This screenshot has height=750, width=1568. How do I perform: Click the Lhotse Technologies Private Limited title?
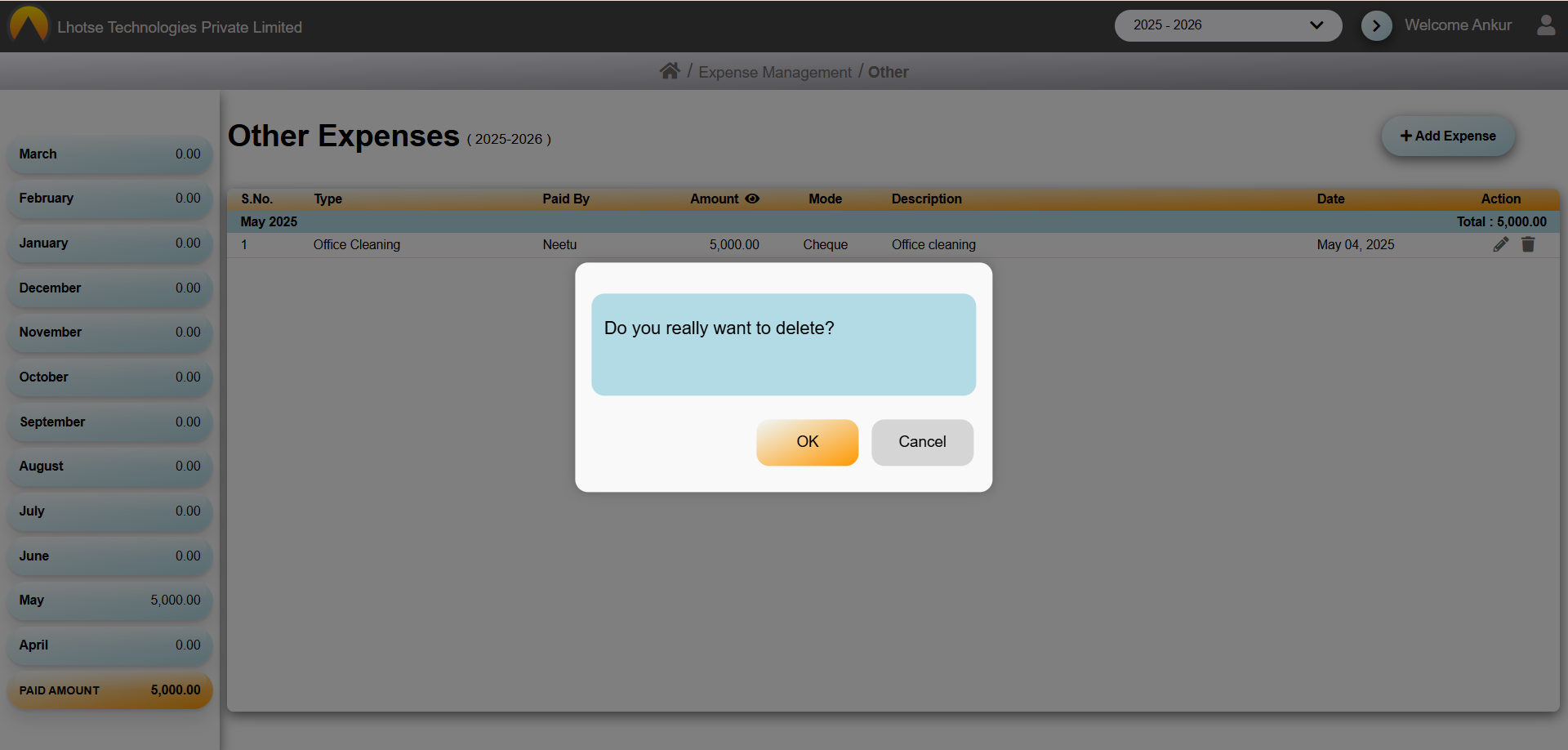point(180,27)
